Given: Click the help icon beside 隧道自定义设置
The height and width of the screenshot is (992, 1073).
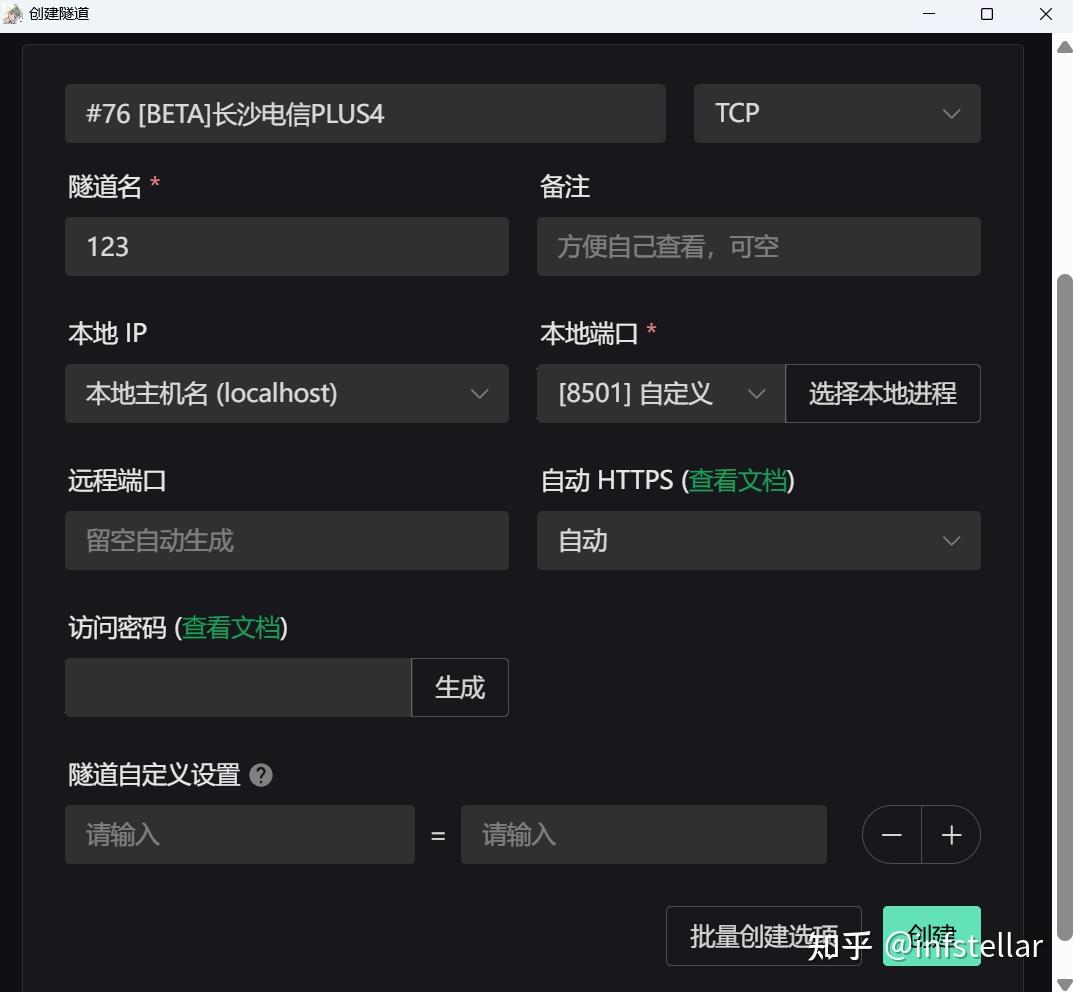Looking at the screenshot, I should (x=261, y=775).
